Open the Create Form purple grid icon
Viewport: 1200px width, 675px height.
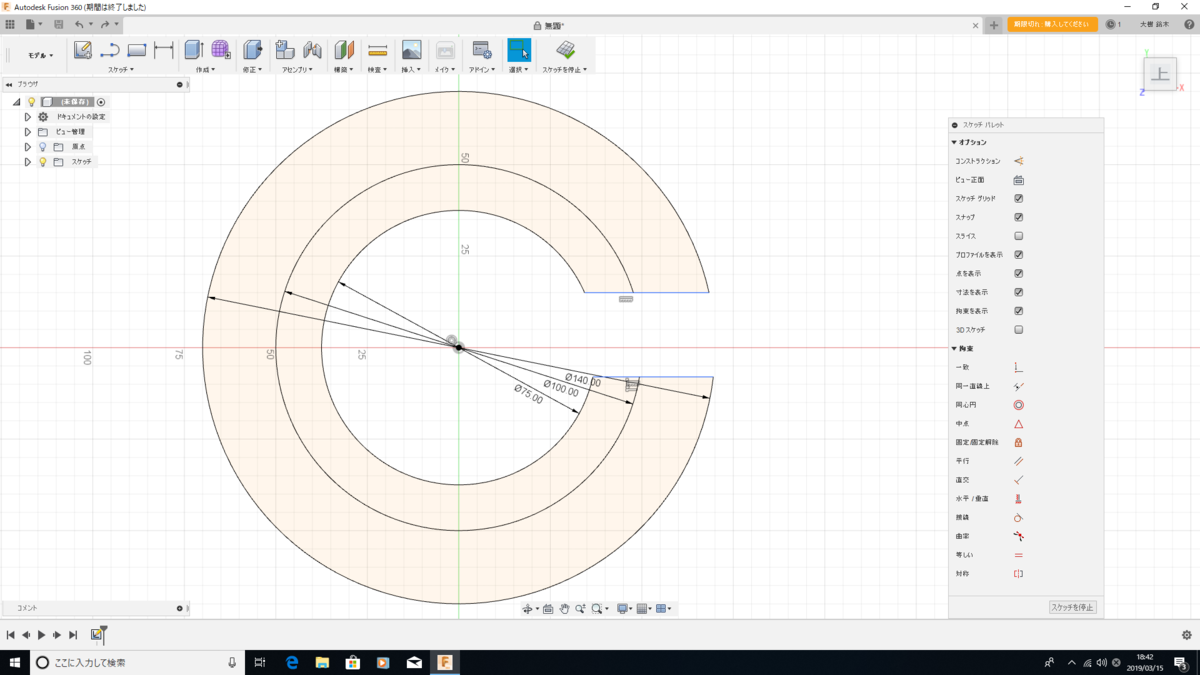point(221,50)
